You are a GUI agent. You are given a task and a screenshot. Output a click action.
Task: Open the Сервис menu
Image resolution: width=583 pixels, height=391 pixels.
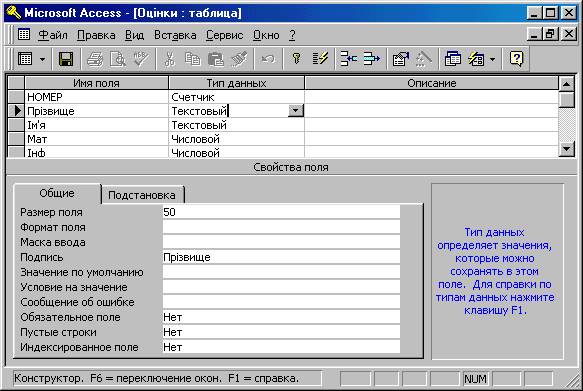225,35
